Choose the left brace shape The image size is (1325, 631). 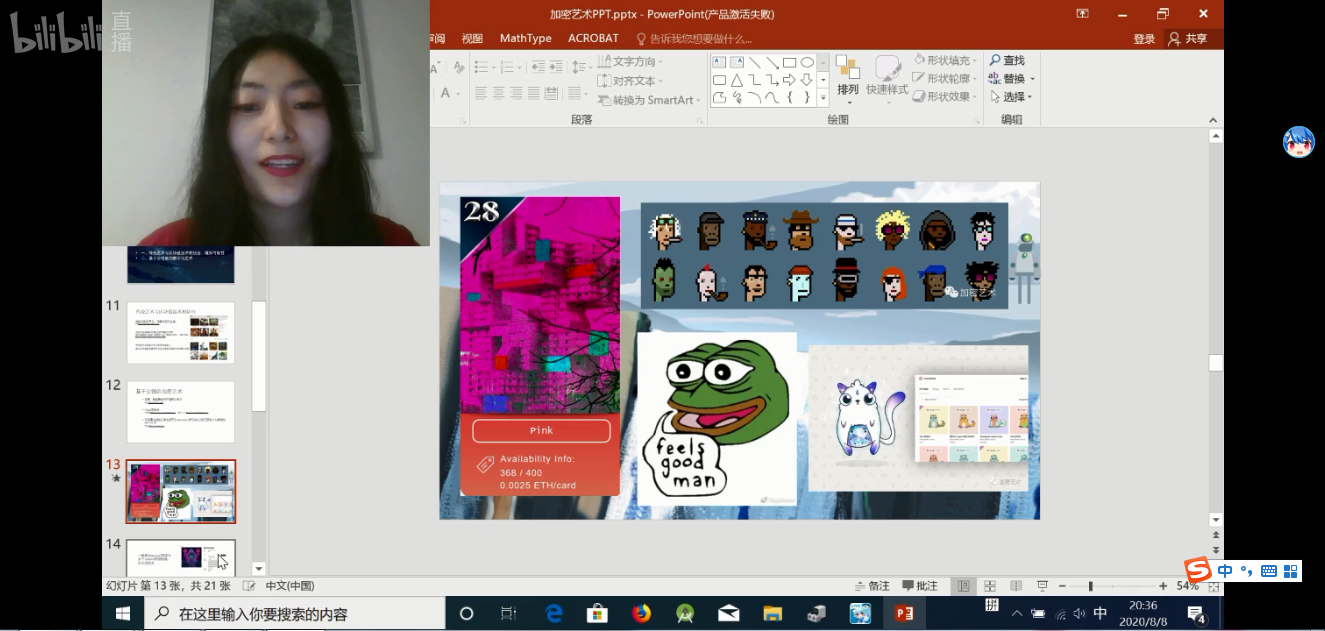tap(789, 97)
